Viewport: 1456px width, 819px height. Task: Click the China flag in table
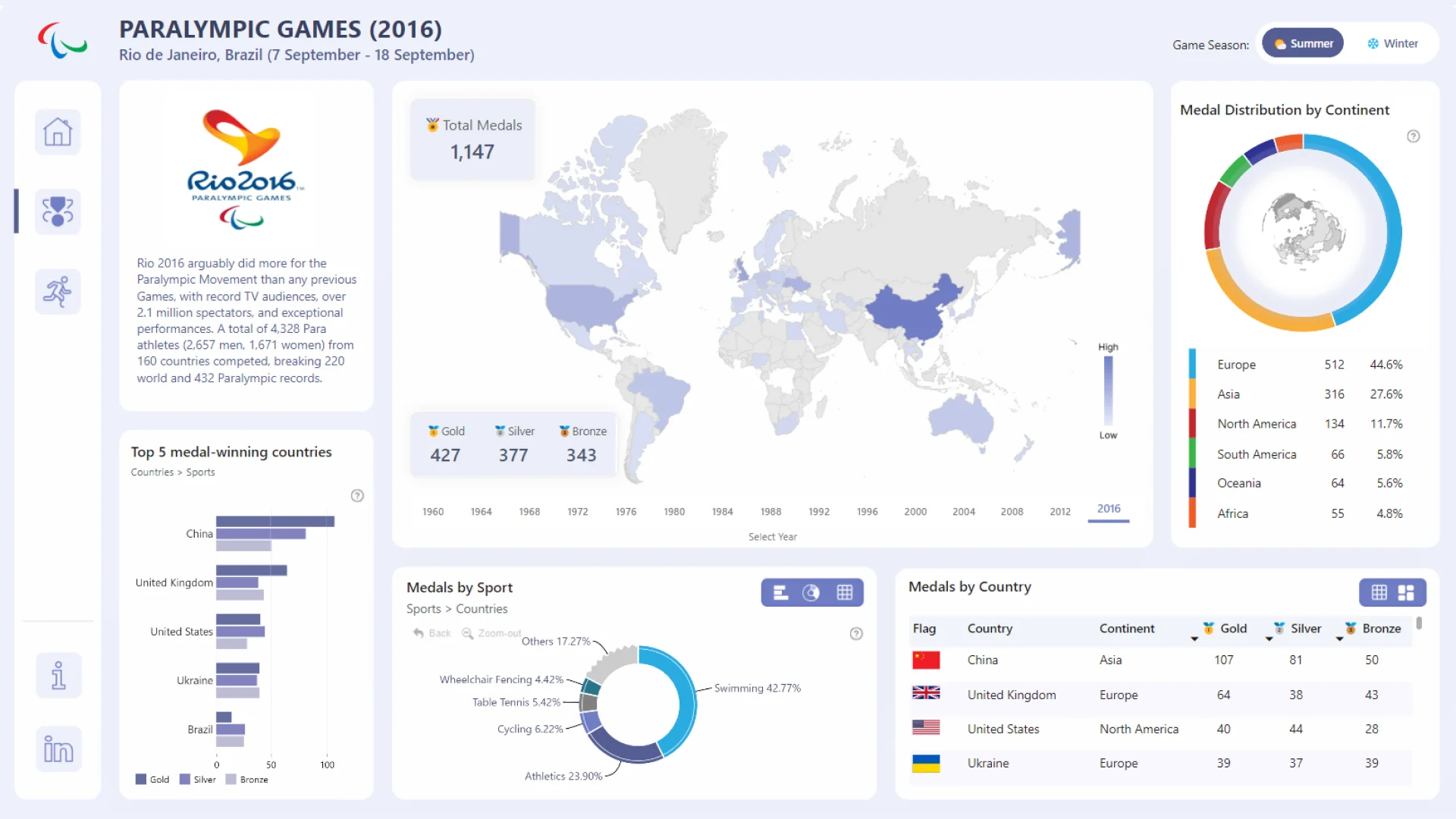coord(926,660)
